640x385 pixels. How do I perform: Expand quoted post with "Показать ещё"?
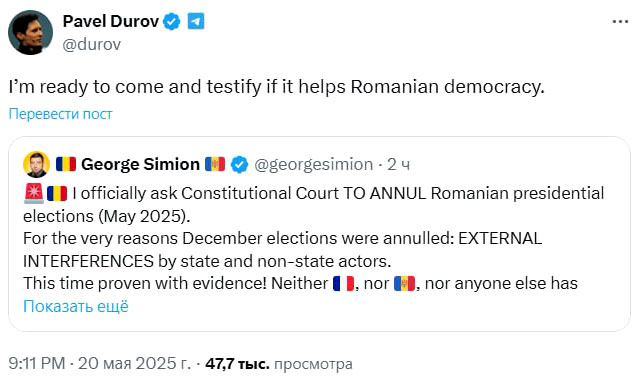(x=76, y=306)
